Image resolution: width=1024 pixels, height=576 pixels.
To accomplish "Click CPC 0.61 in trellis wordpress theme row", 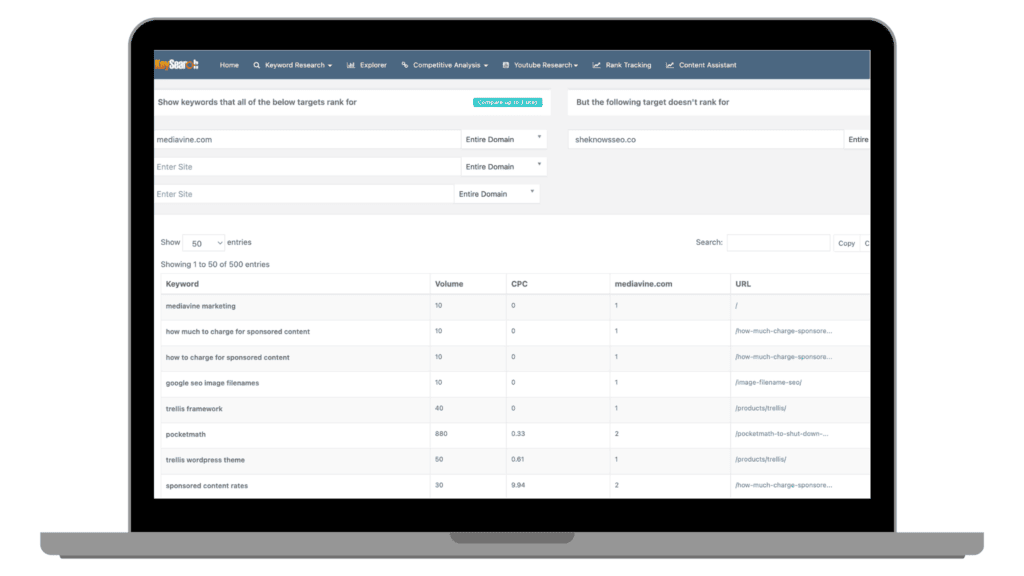I will click(x=517, y=459).
